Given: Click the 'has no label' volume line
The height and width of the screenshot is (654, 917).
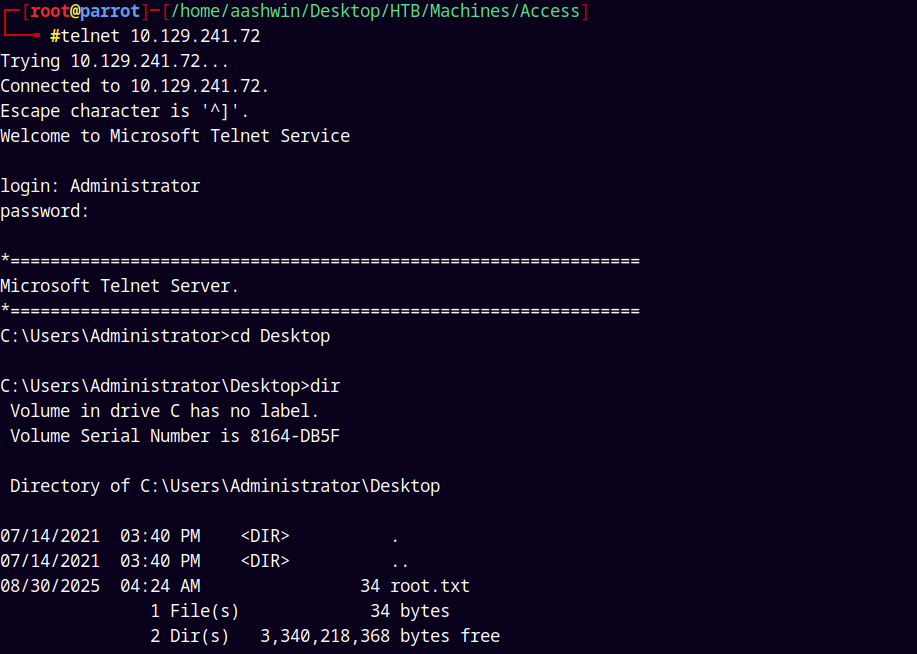Looking at the screenshot, I should pos(165,411).
